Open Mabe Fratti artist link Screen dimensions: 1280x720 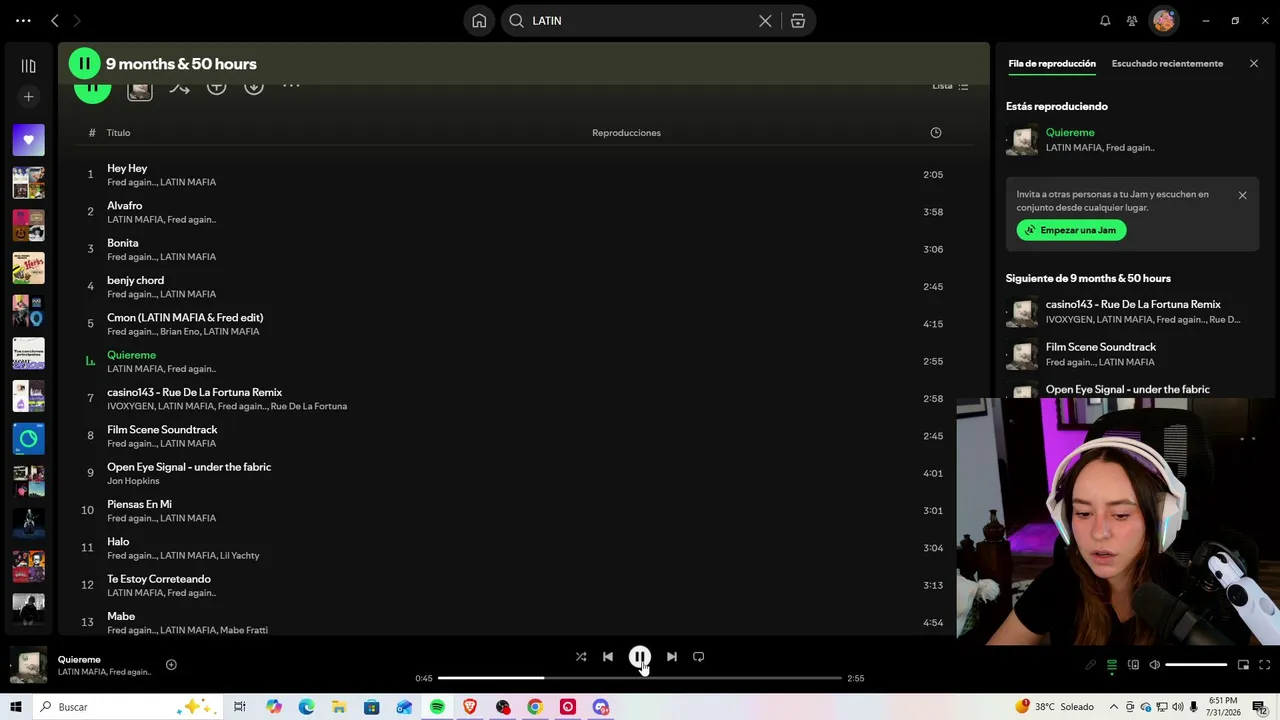[244, 630]
